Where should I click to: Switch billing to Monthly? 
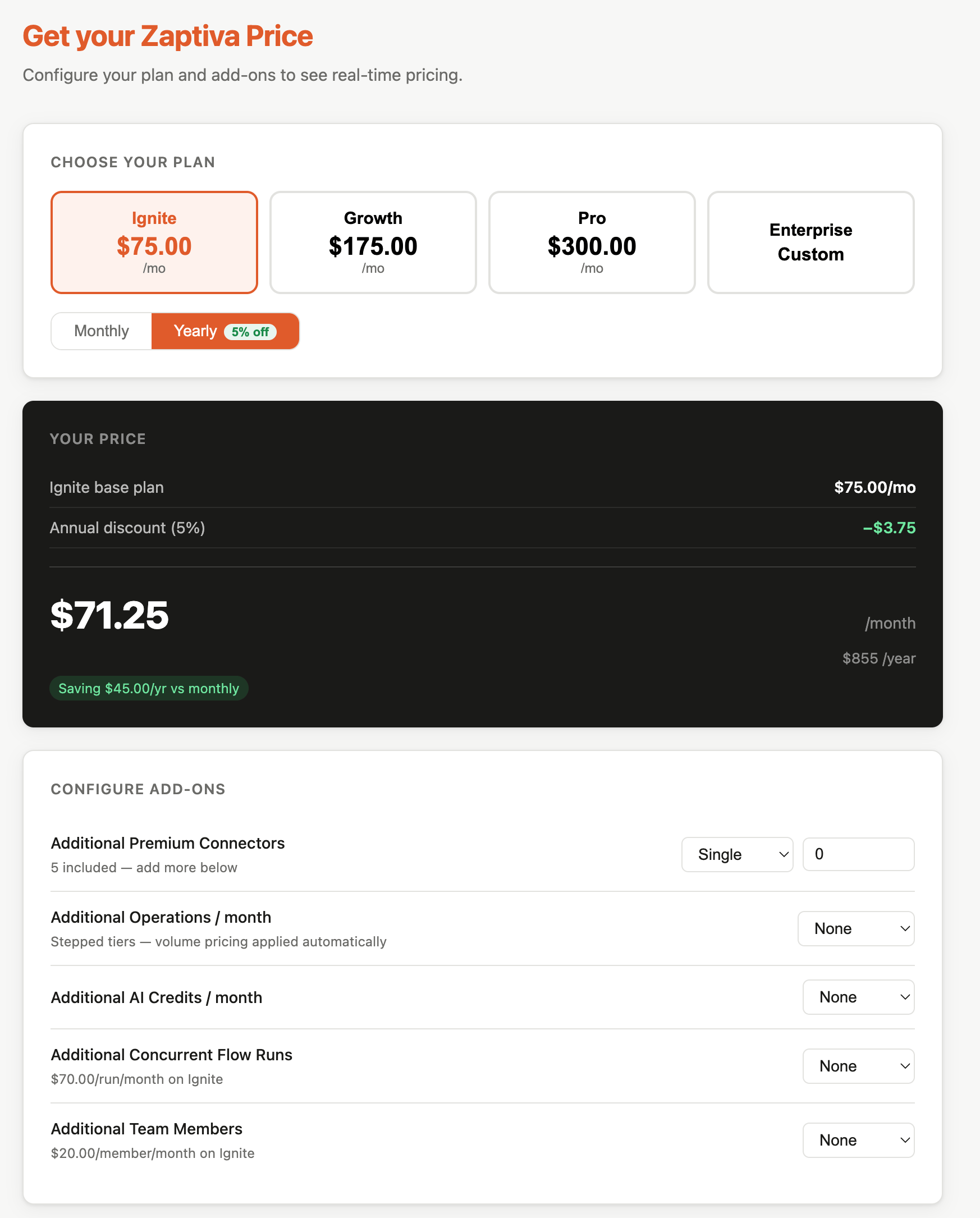tap(102, 331)
